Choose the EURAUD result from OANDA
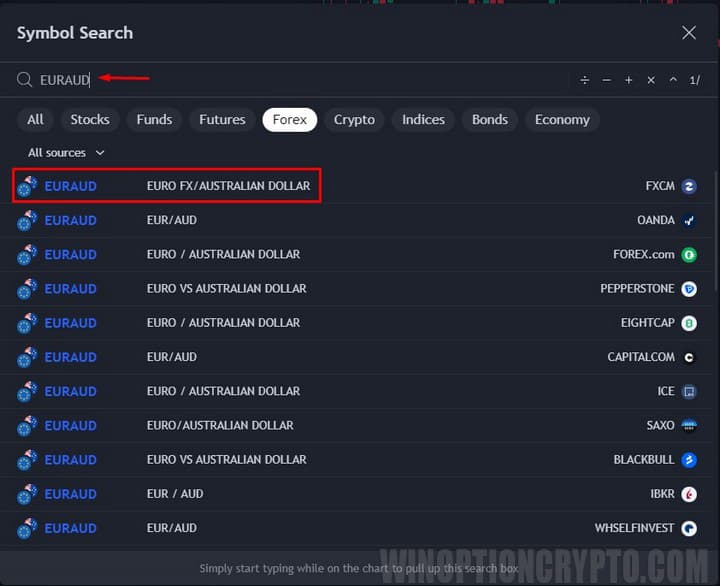Viewport: 720px width, 586px height. [x=360, y=220]
